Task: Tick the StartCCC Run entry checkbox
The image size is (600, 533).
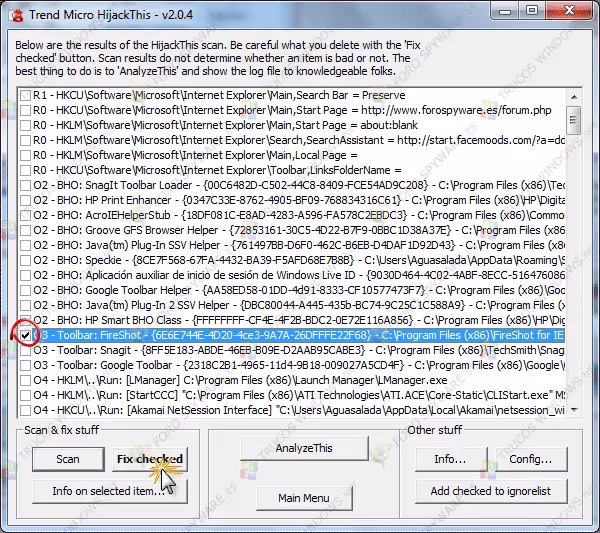Action: pyautogui.click(x=25, y=395)
